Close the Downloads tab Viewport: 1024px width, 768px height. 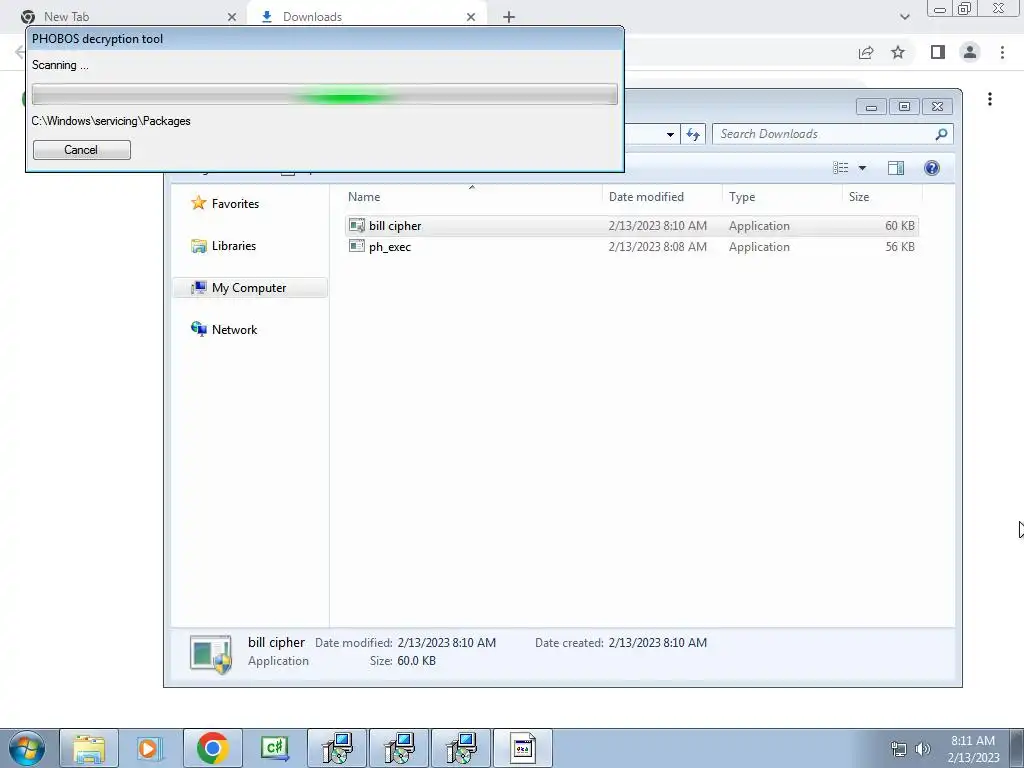pos(471,17)
